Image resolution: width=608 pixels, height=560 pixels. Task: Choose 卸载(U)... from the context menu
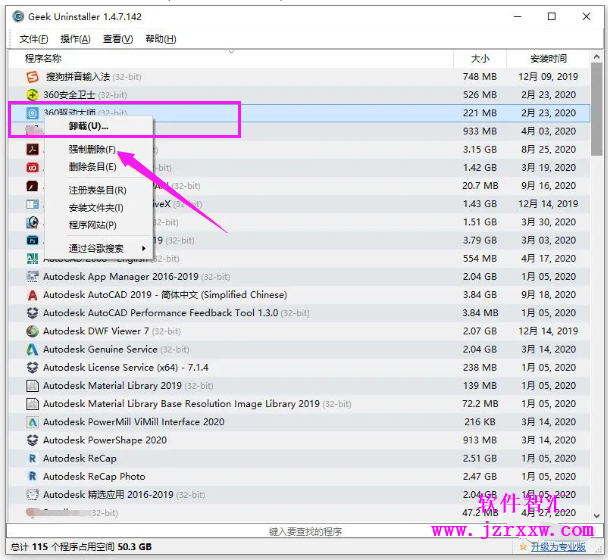tap(99, 126)
